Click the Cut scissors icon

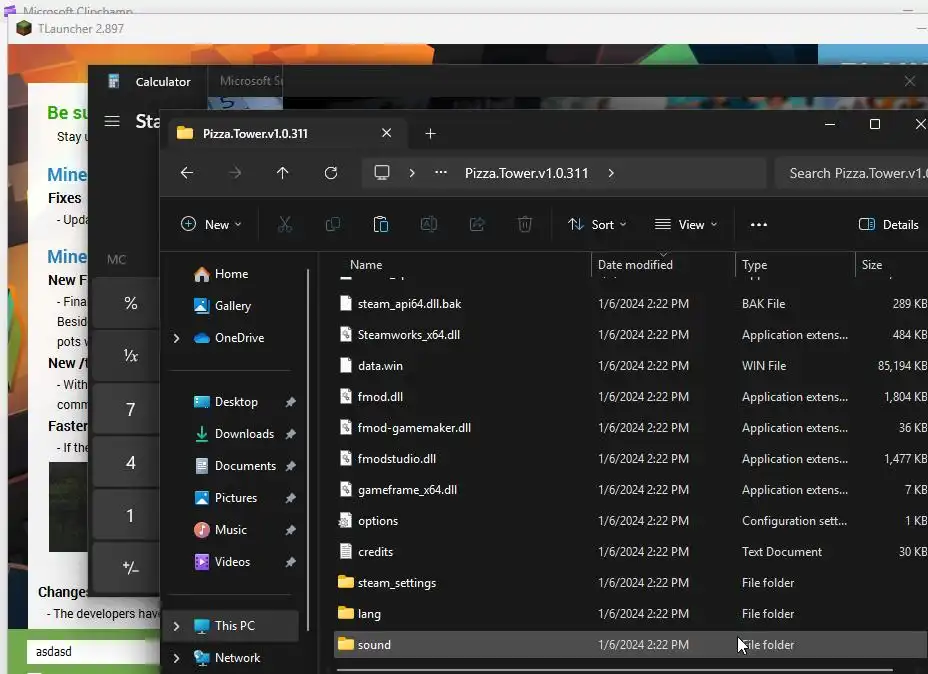click(285, 224)
